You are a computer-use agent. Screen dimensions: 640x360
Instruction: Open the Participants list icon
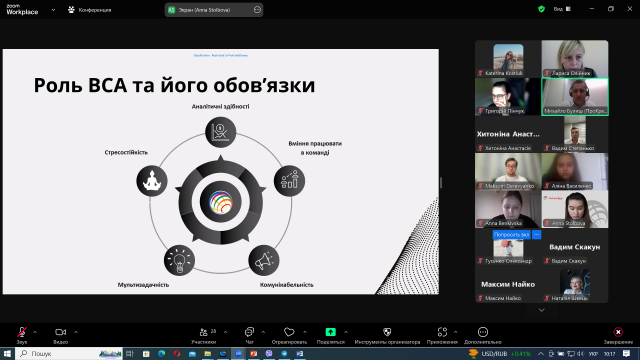pyautogui.click(x=203, y=332)
